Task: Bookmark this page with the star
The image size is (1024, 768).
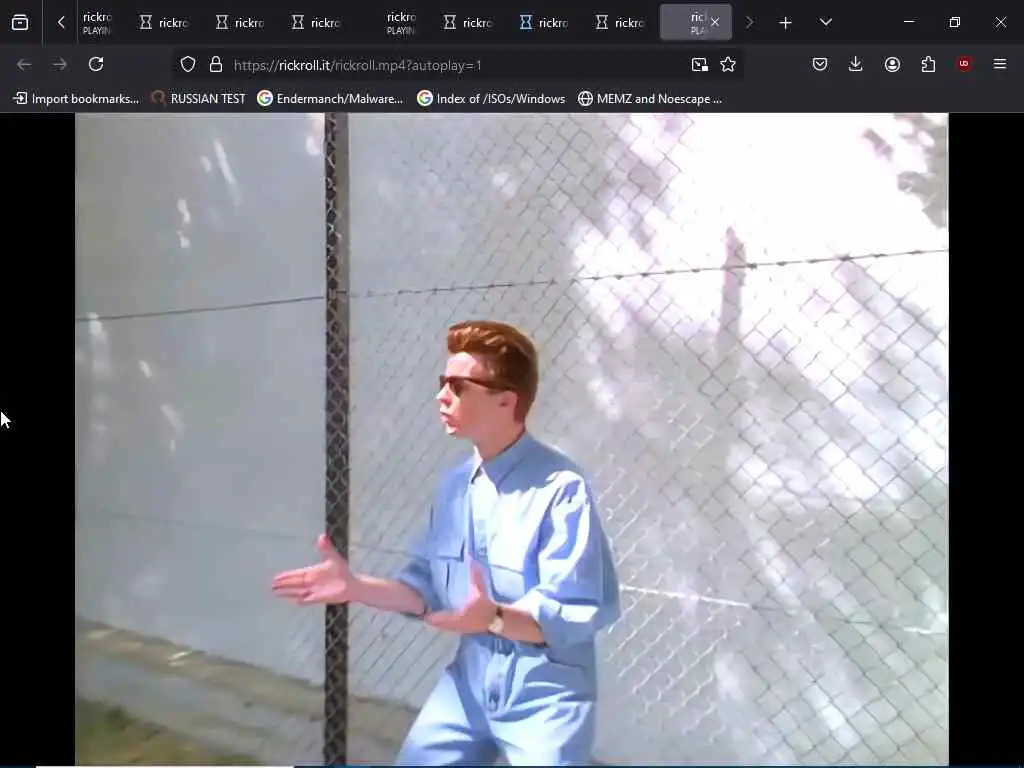Action: (728, 65)
